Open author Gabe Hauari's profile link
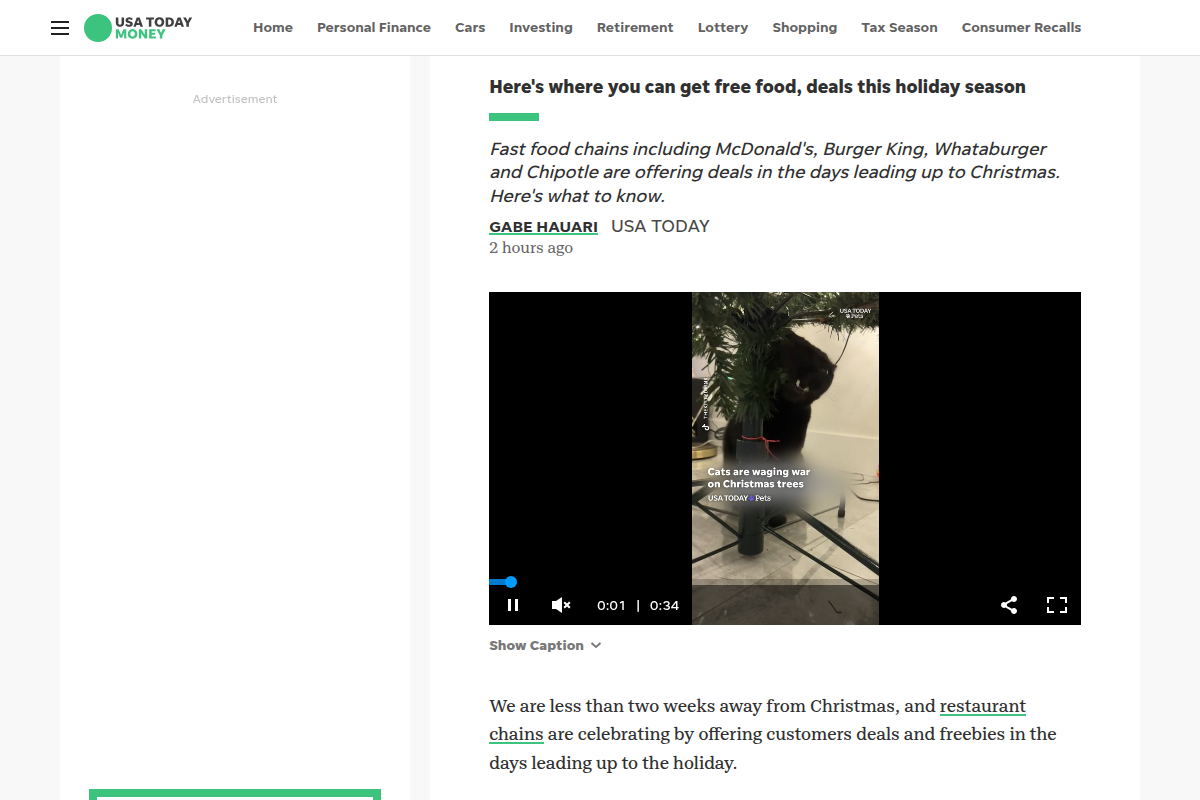Viewport: 1200px width, 800px height. pyautogui.click(x=543, y=227)
